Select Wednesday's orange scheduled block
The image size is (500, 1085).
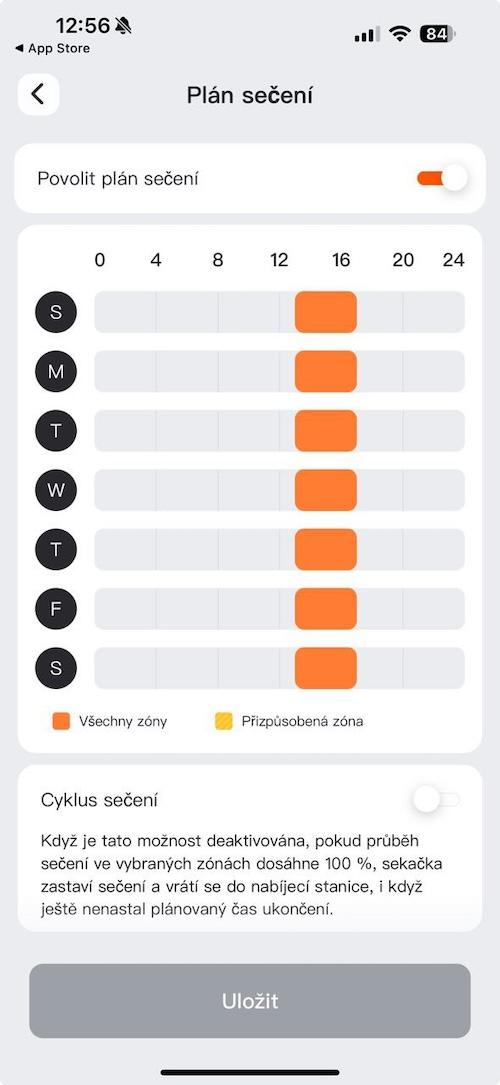pyautogui.click(x=326, y=491)
